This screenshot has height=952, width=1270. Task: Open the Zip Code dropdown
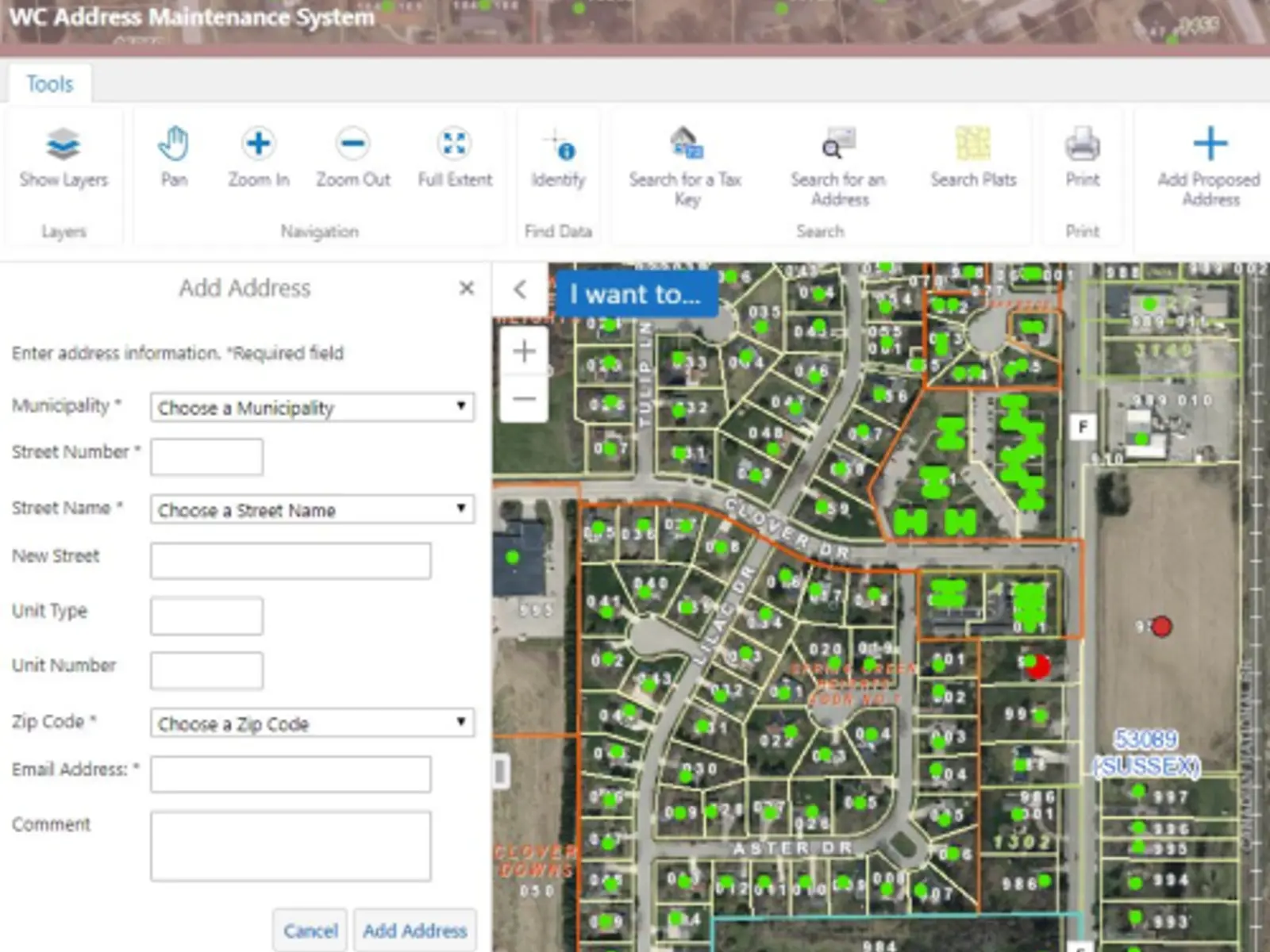coord(313,723)
